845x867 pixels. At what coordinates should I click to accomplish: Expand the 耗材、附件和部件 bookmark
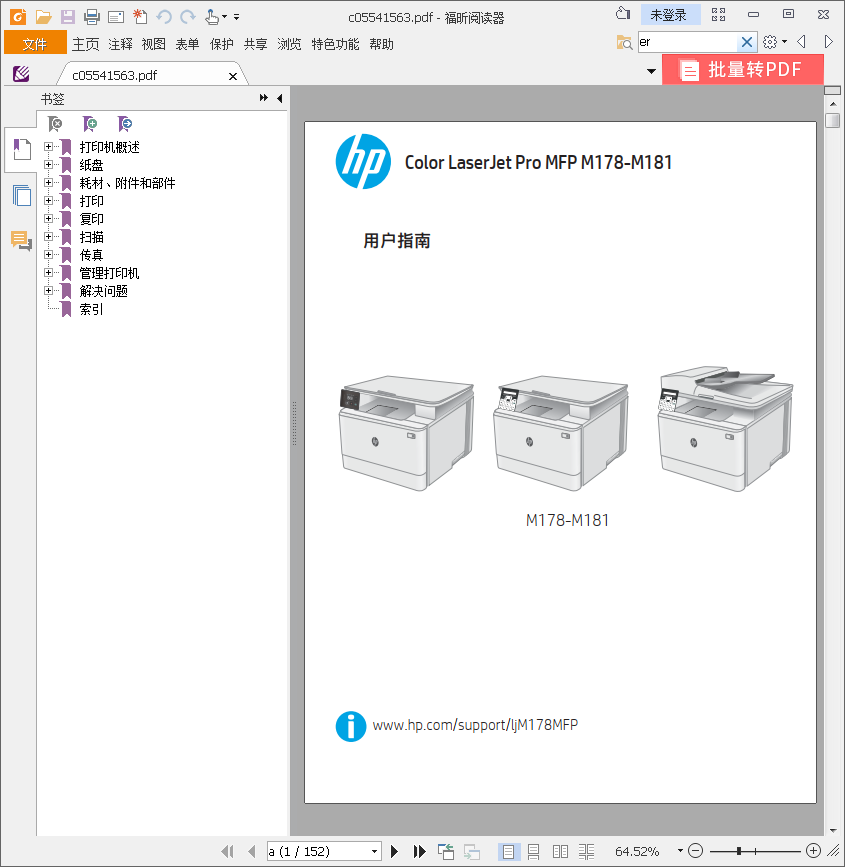point(49,182)
